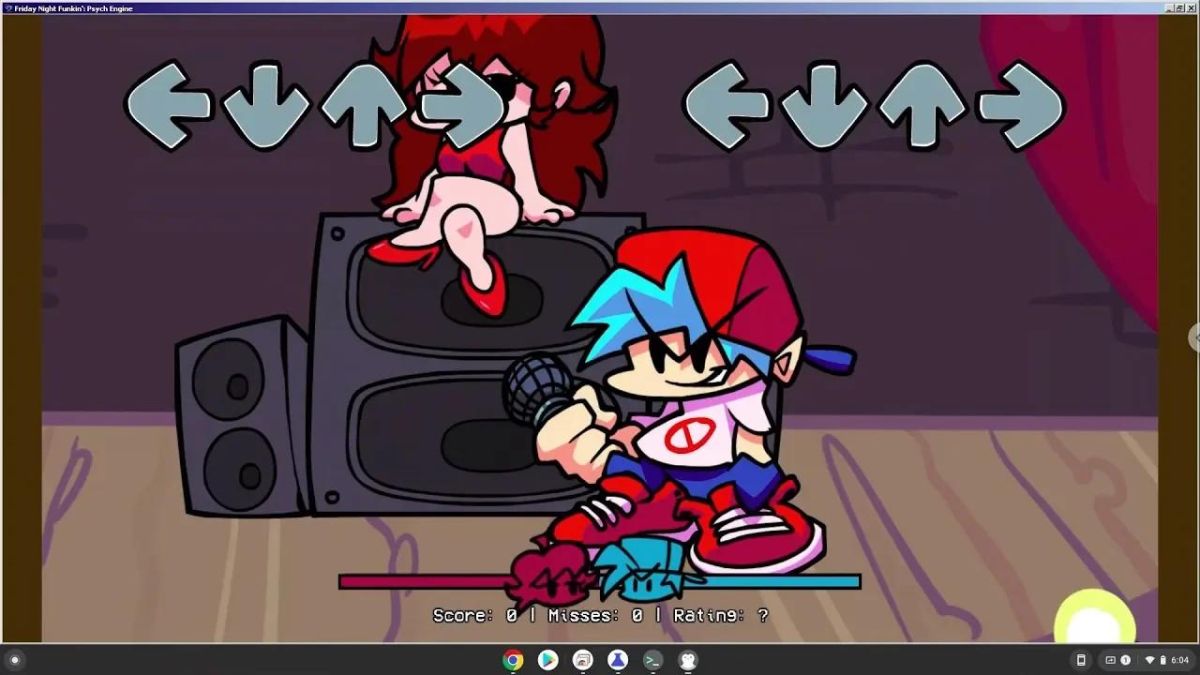The height and width of the screenshot is (675, 1200).
Task: Click the opponent's up arrow receptor
Action: tap(364, 105)
